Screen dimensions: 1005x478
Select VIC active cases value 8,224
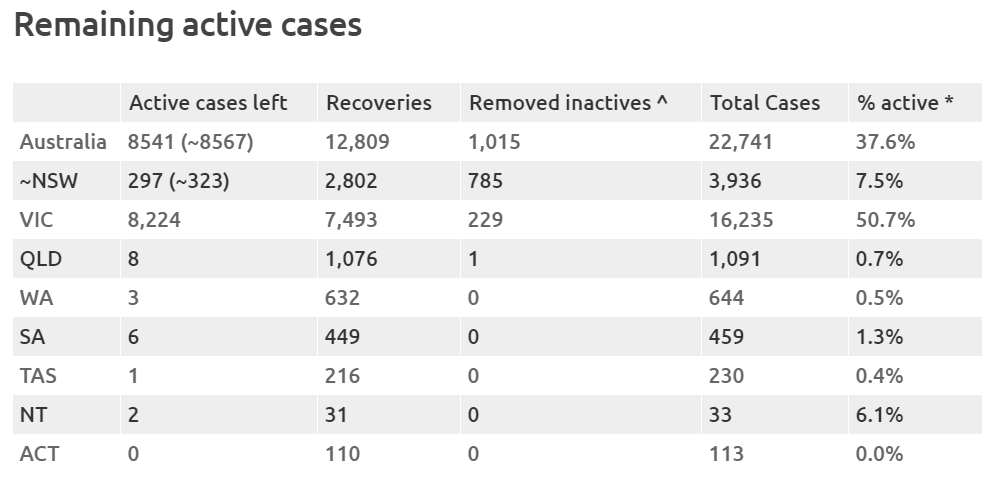click(x=155, y=220)
